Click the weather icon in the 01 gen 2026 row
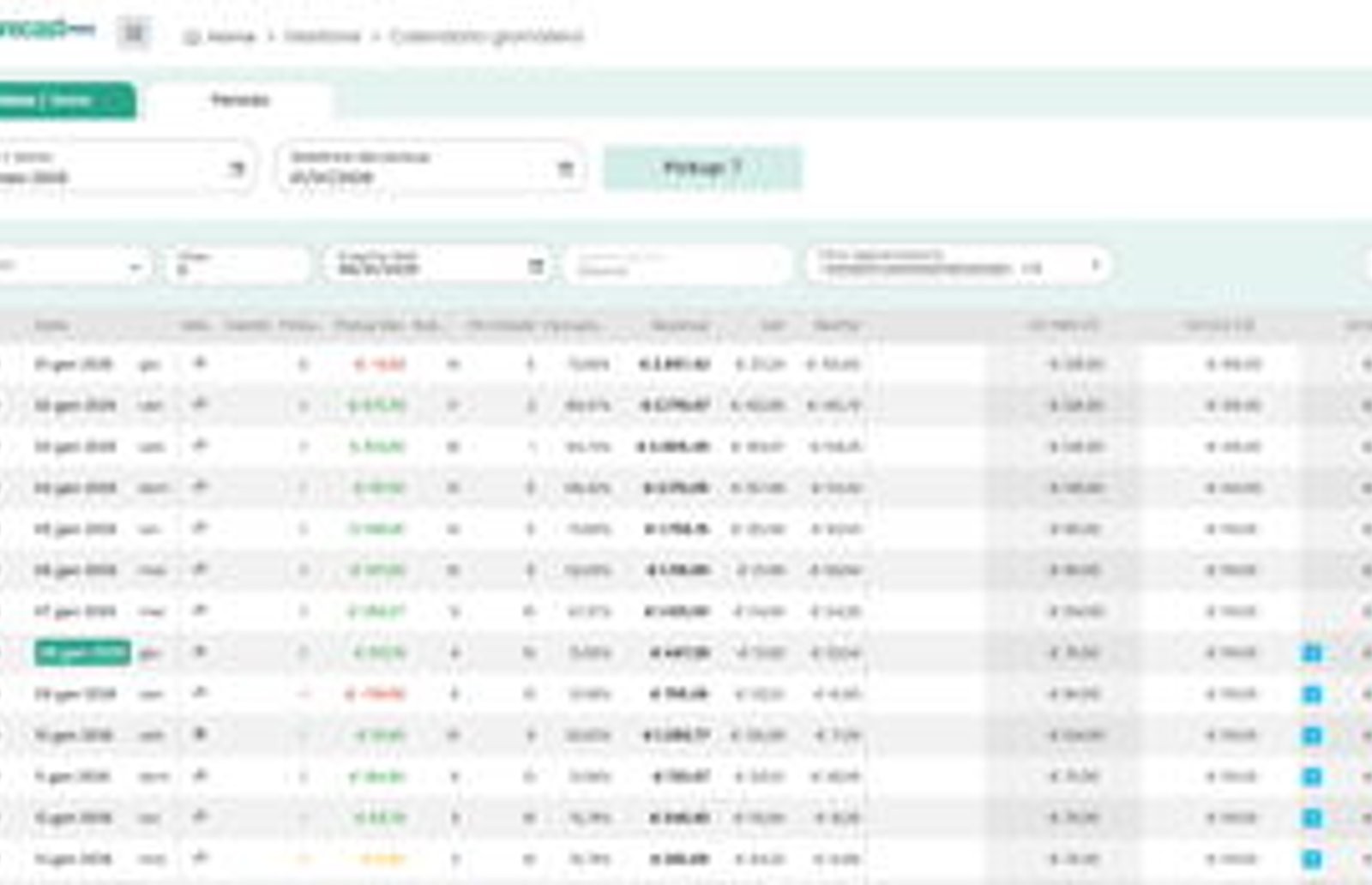The height and width of the screenshot is (885, 1372). pyautogui.click(x=200, y=364)
